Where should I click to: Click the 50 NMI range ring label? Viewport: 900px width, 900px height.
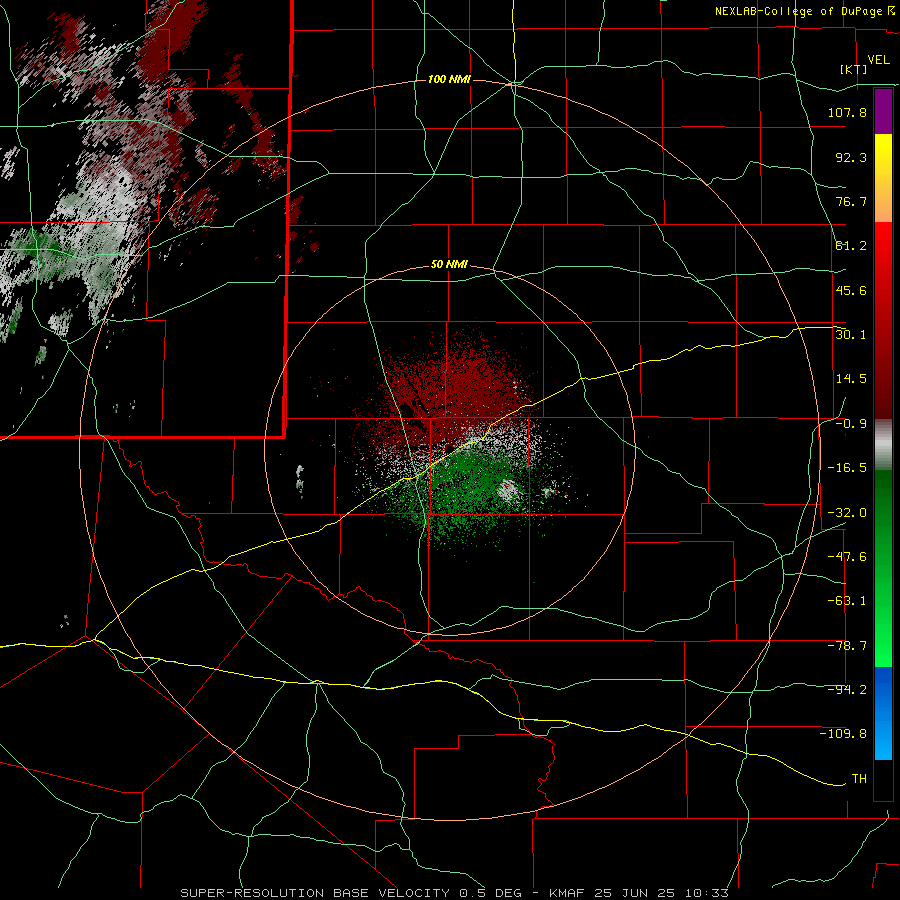tap(449, 265)
